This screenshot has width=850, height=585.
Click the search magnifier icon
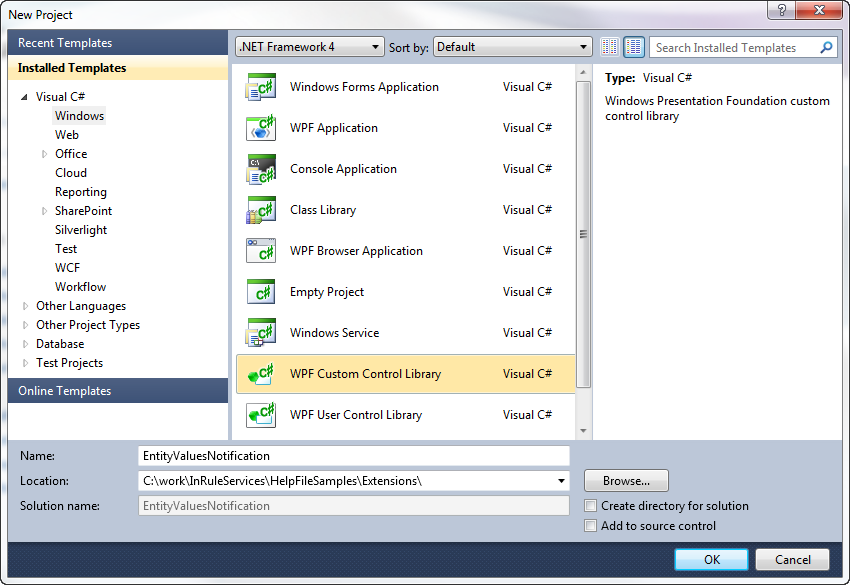827,47
